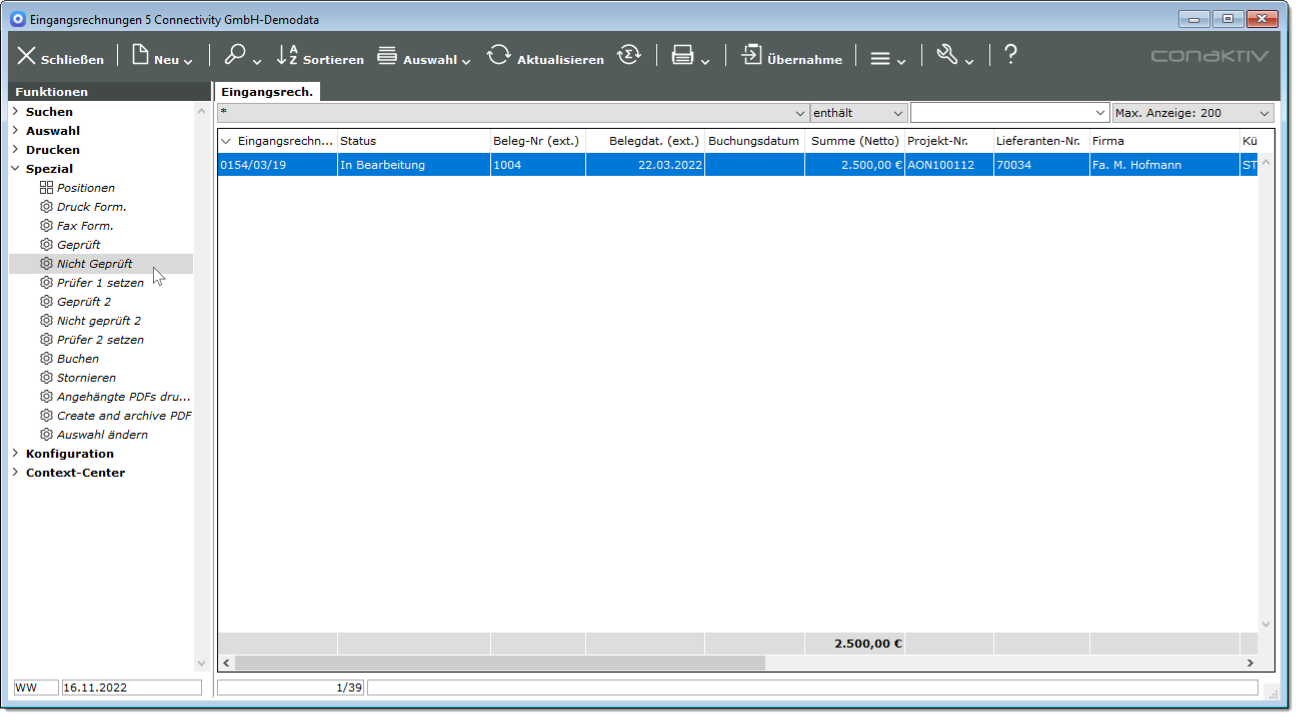This screenshot has width=1296, height=716.
Task: Open the 'enthält' operator dropdown
Action: coord(859,113)
